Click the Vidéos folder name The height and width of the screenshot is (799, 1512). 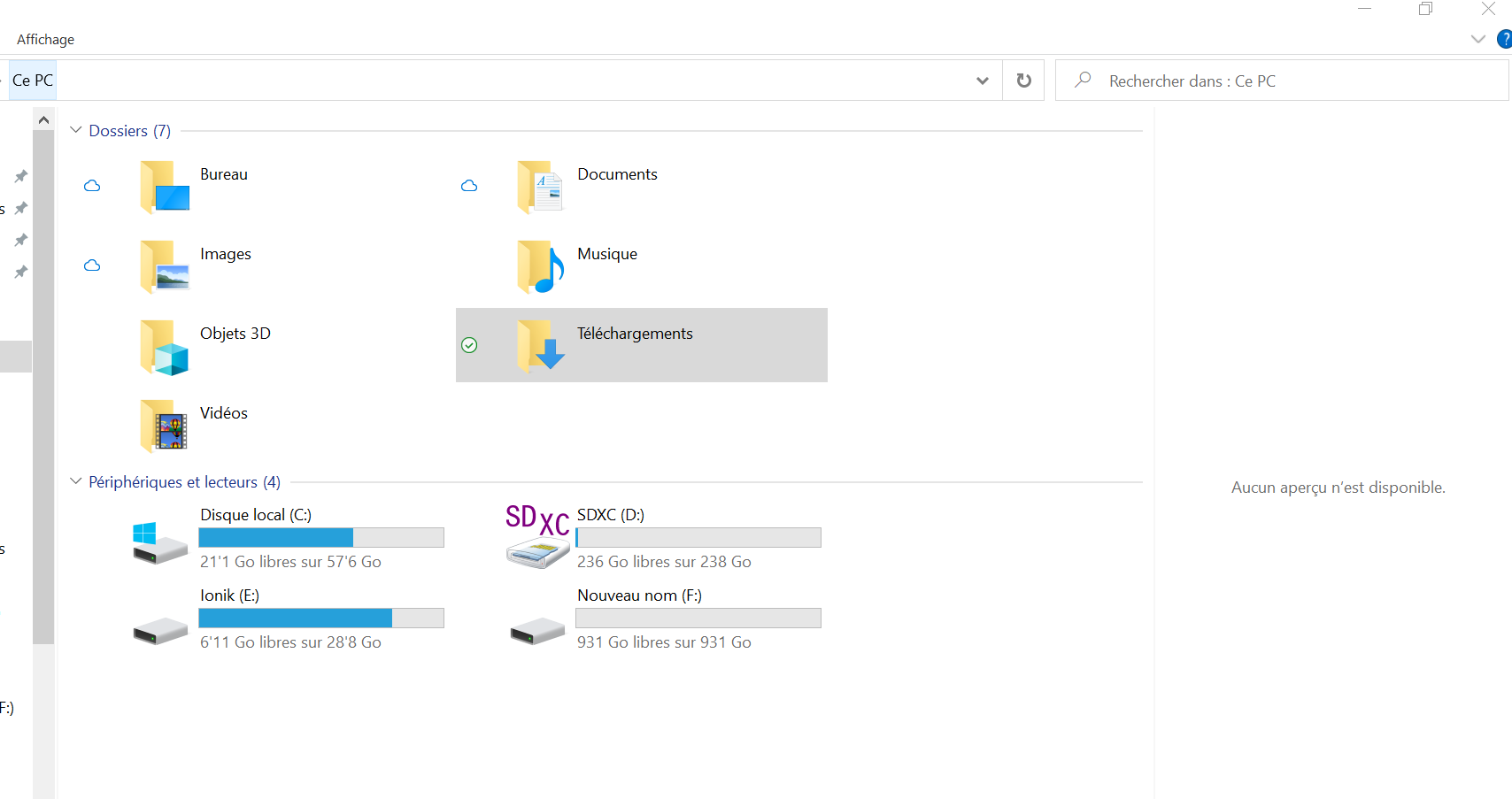pos(224,413)
